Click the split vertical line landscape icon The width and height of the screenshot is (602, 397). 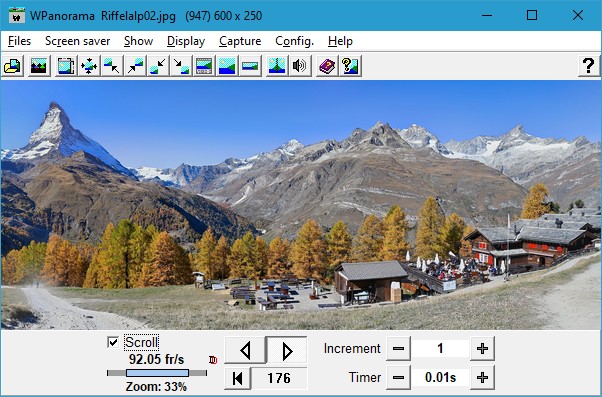click(x=277, y=66)
